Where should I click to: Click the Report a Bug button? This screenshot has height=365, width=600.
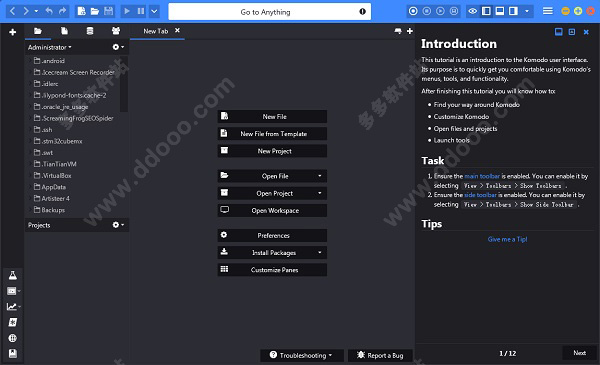[380, 355]
